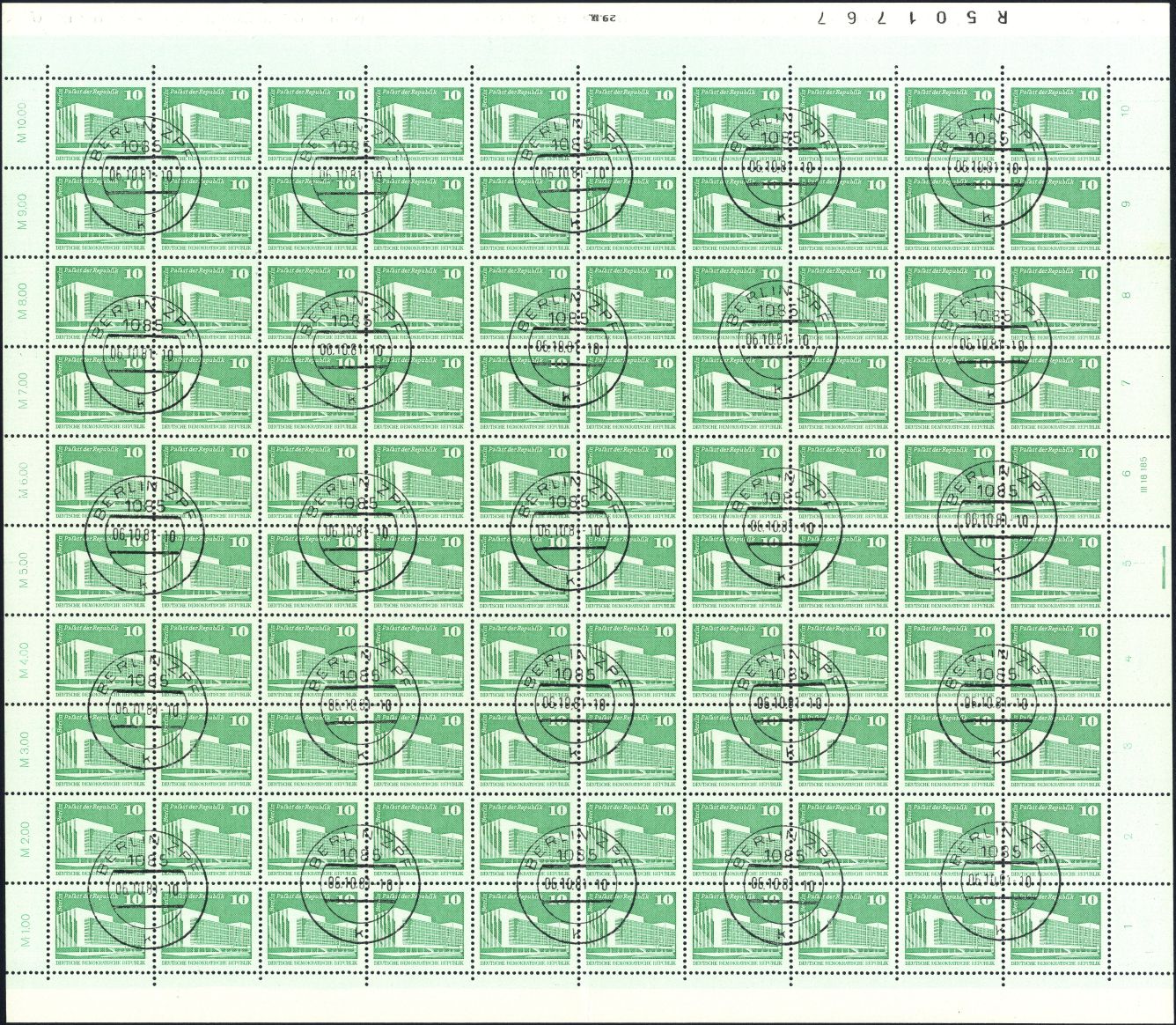Click the sheet serial number R501767
Screen dimensions: 1176x1025
909,17
